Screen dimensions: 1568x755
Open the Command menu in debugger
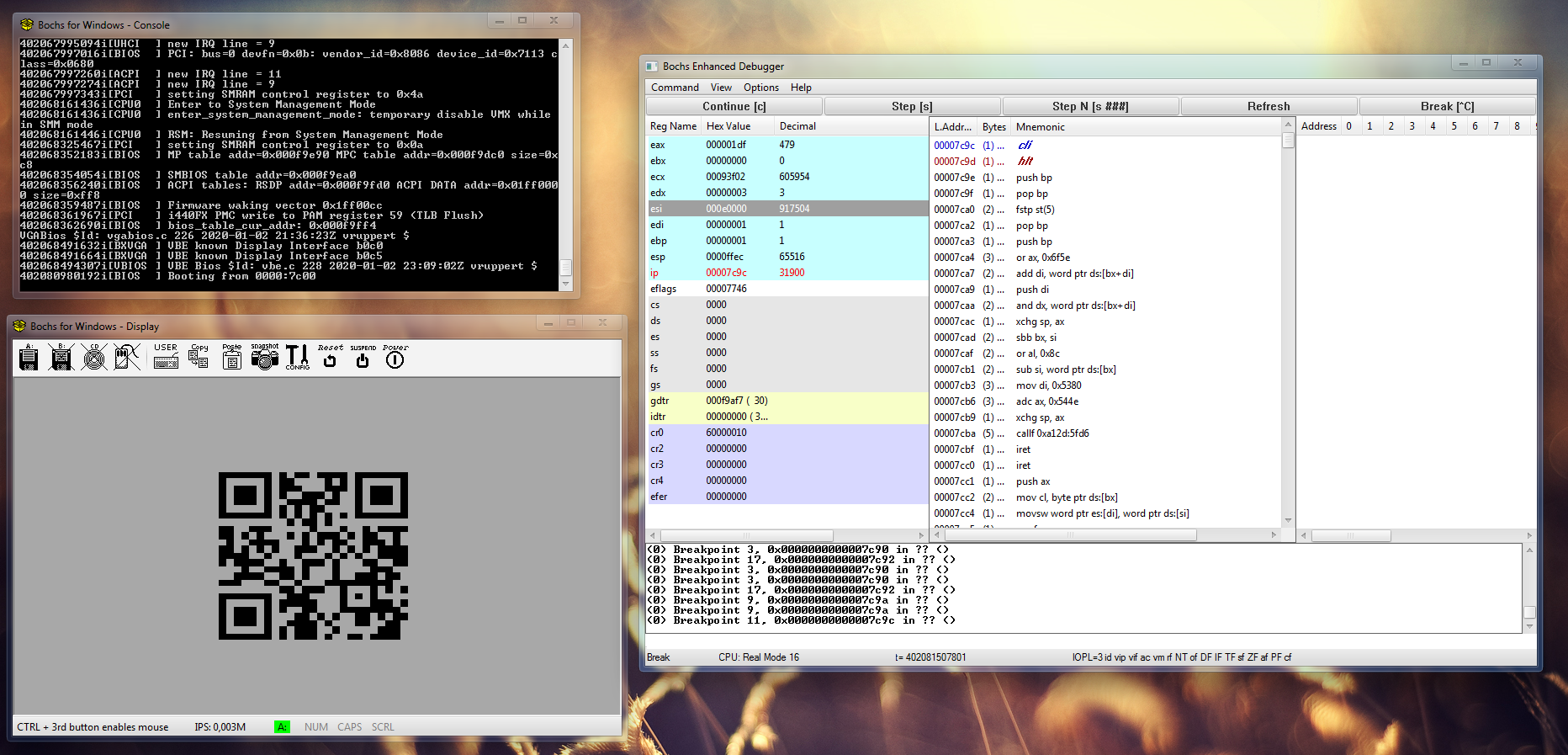point(675,88)
